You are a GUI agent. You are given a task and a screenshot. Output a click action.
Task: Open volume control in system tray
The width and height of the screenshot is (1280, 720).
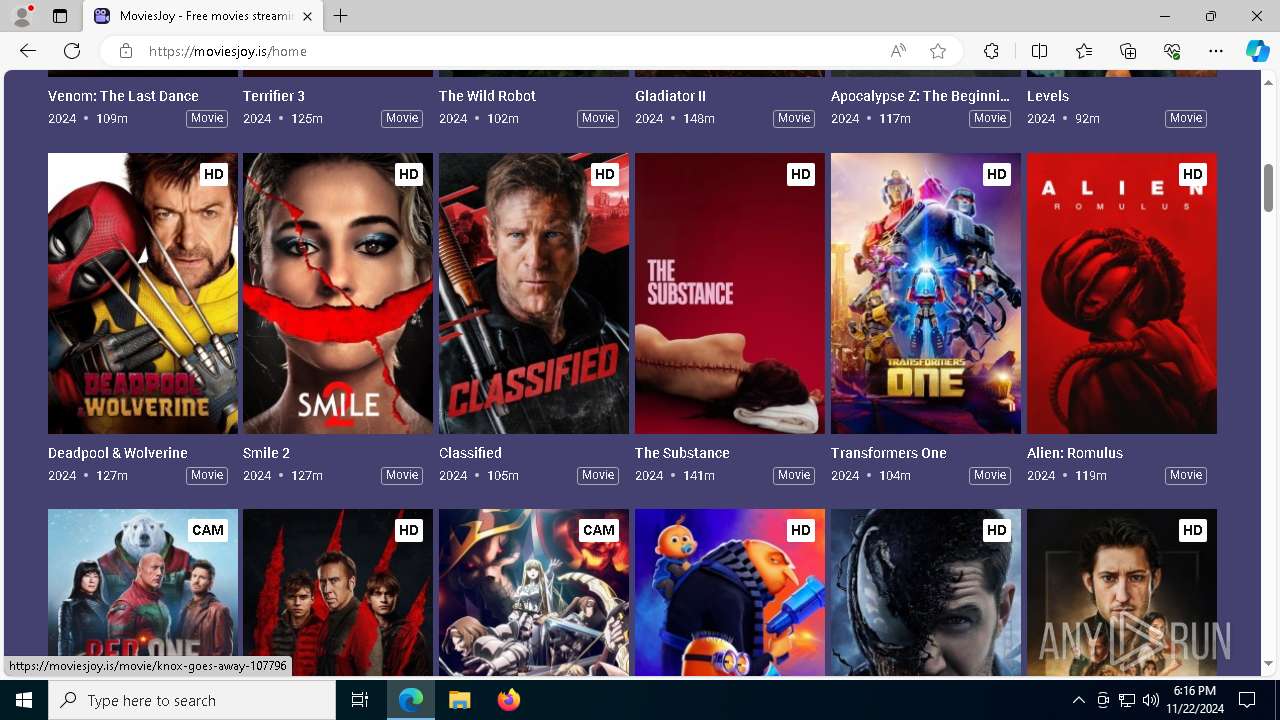point(1150,700)
